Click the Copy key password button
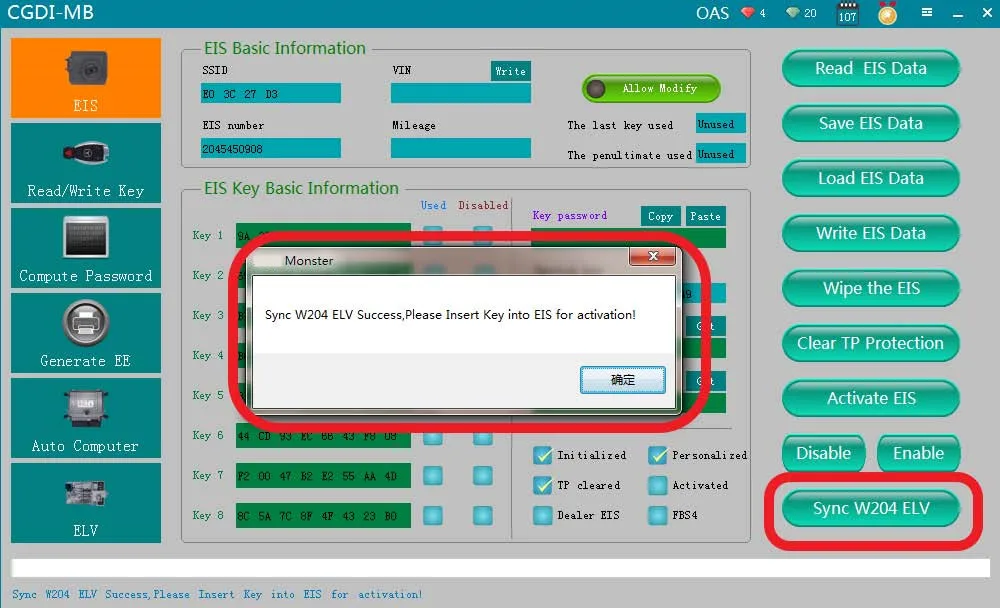The height and width of the screenshot is (608, 1000). point(661,216)
